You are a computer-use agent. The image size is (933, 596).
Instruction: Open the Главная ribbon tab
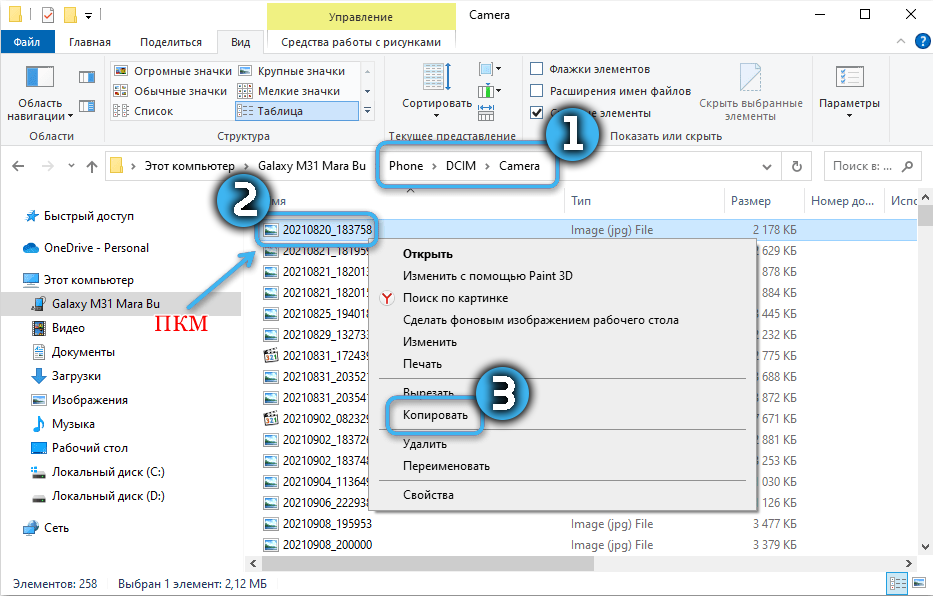(90, 42)
